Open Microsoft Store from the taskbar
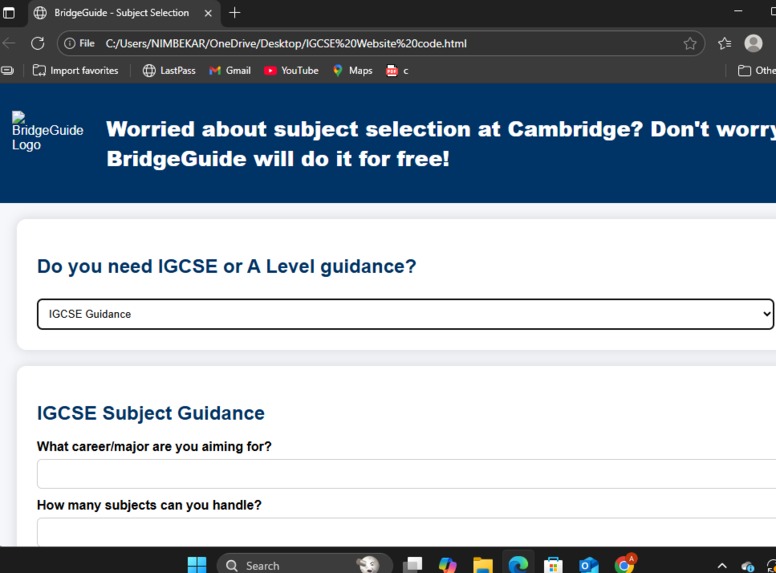Viewport: 776px width, 573px height. [x=553, y=565]
